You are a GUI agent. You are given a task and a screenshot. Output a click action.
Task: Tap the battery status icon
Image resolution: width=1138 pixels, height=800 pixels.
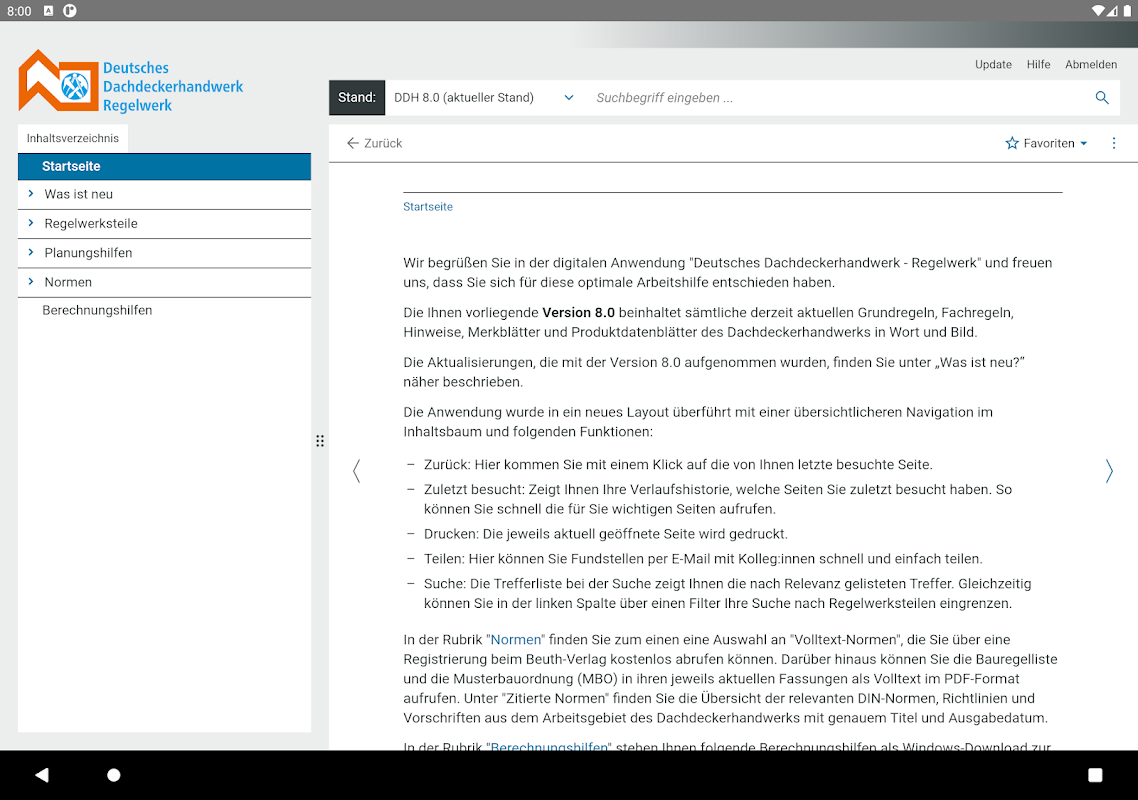1127,10
